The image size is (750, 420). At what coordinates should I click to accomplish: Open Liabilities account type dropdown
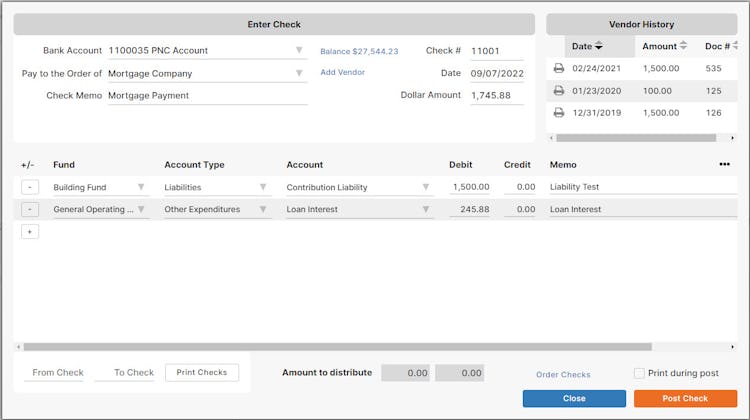263,187
